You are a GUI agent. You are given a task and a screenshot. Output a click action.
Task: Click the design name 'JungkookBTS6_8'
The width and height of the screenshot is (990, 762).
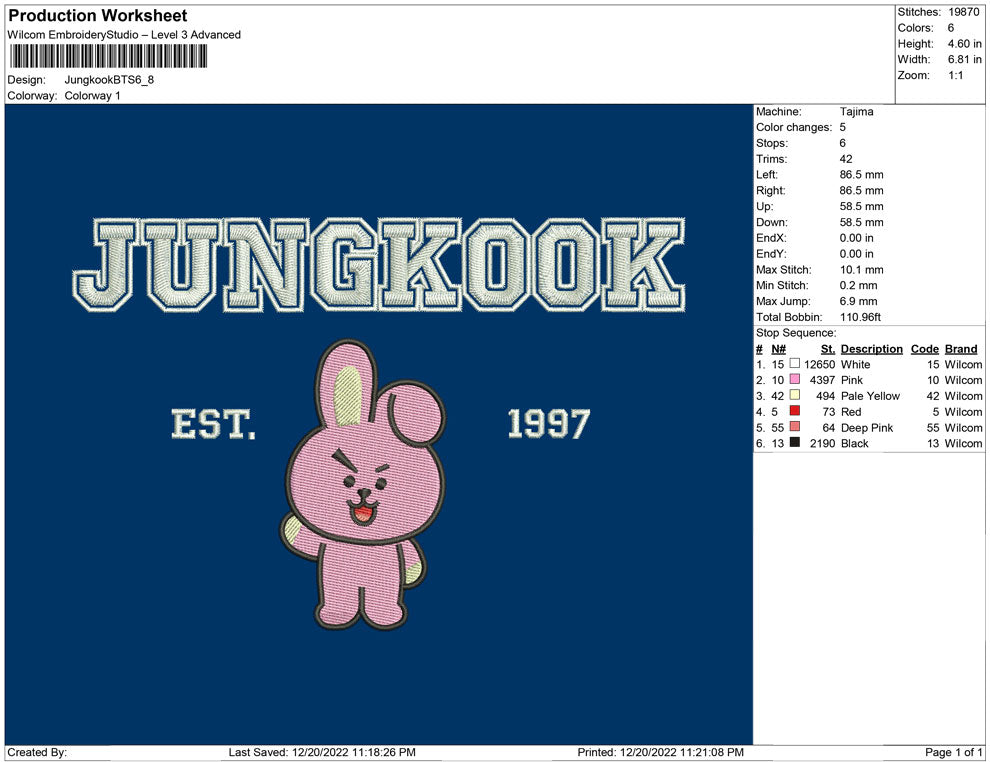click(109, 80)
